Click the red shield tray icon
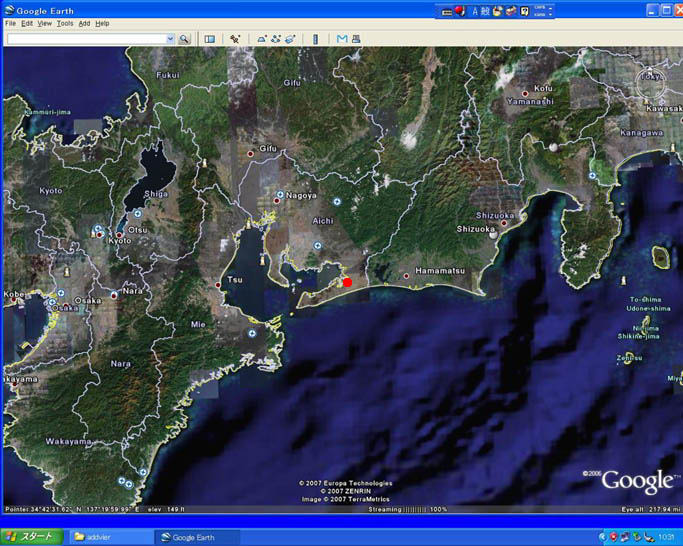The height and width of the screenshot is (546, 683). pyautogui.click(x=614, y=537)
